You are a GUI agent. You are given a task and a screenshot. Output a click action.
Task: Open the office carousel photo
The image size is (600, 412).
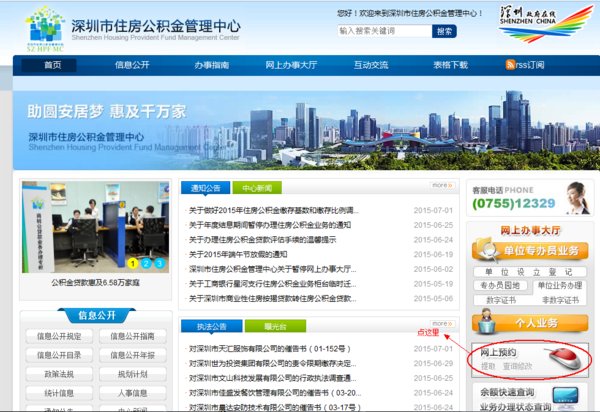[95, 227]
